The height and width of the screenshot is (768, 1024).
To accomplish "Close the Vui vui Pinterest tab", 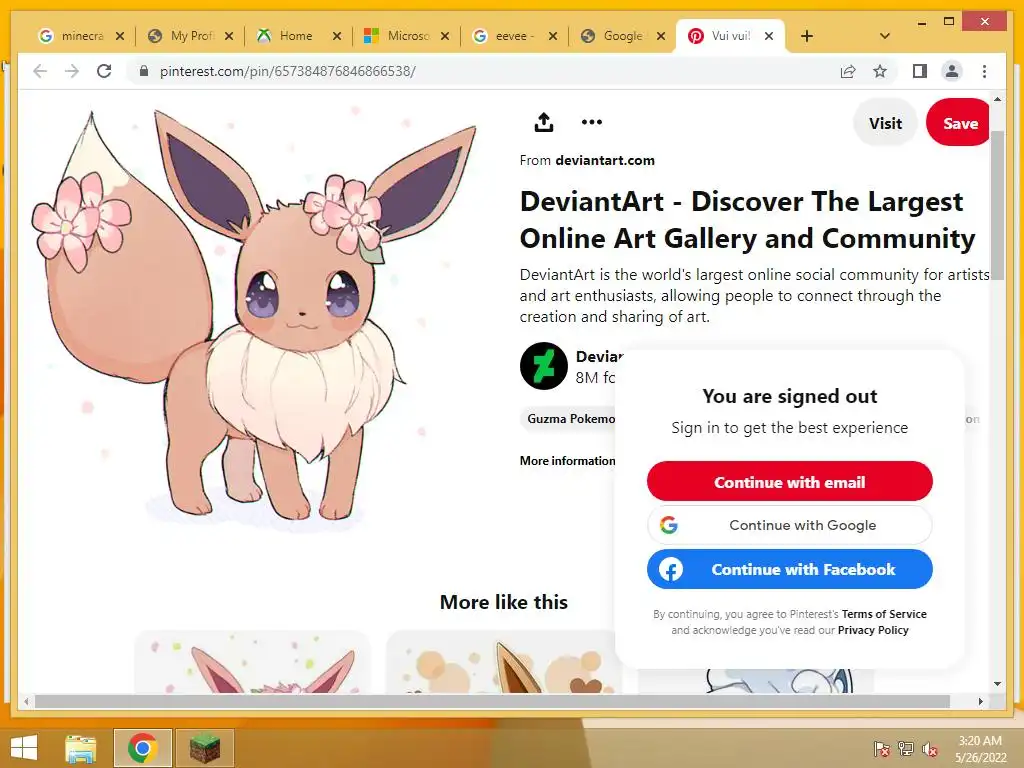I will (769, 36).
